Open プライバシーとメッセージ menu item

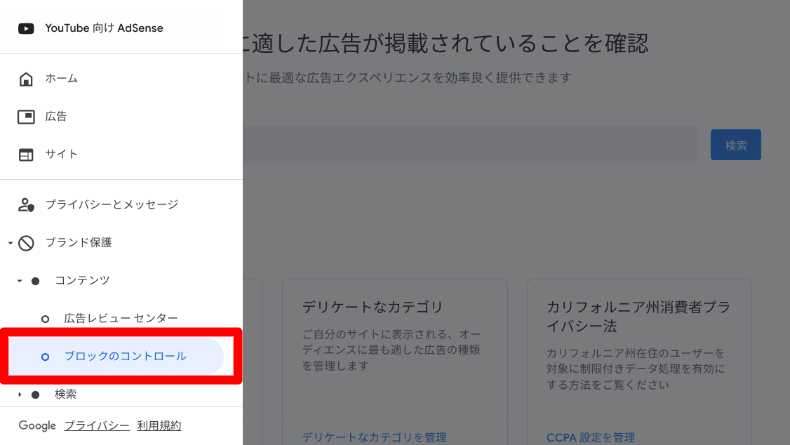coord(111,205)
